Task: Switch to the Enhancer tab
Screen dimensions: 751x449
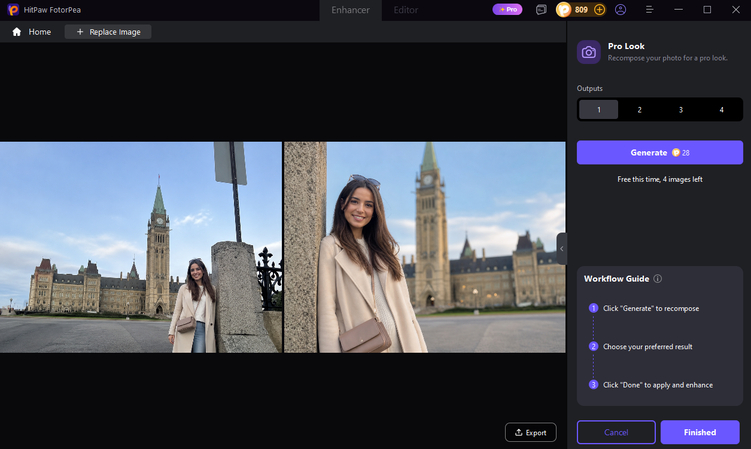Action: click(x=350, y=10)
